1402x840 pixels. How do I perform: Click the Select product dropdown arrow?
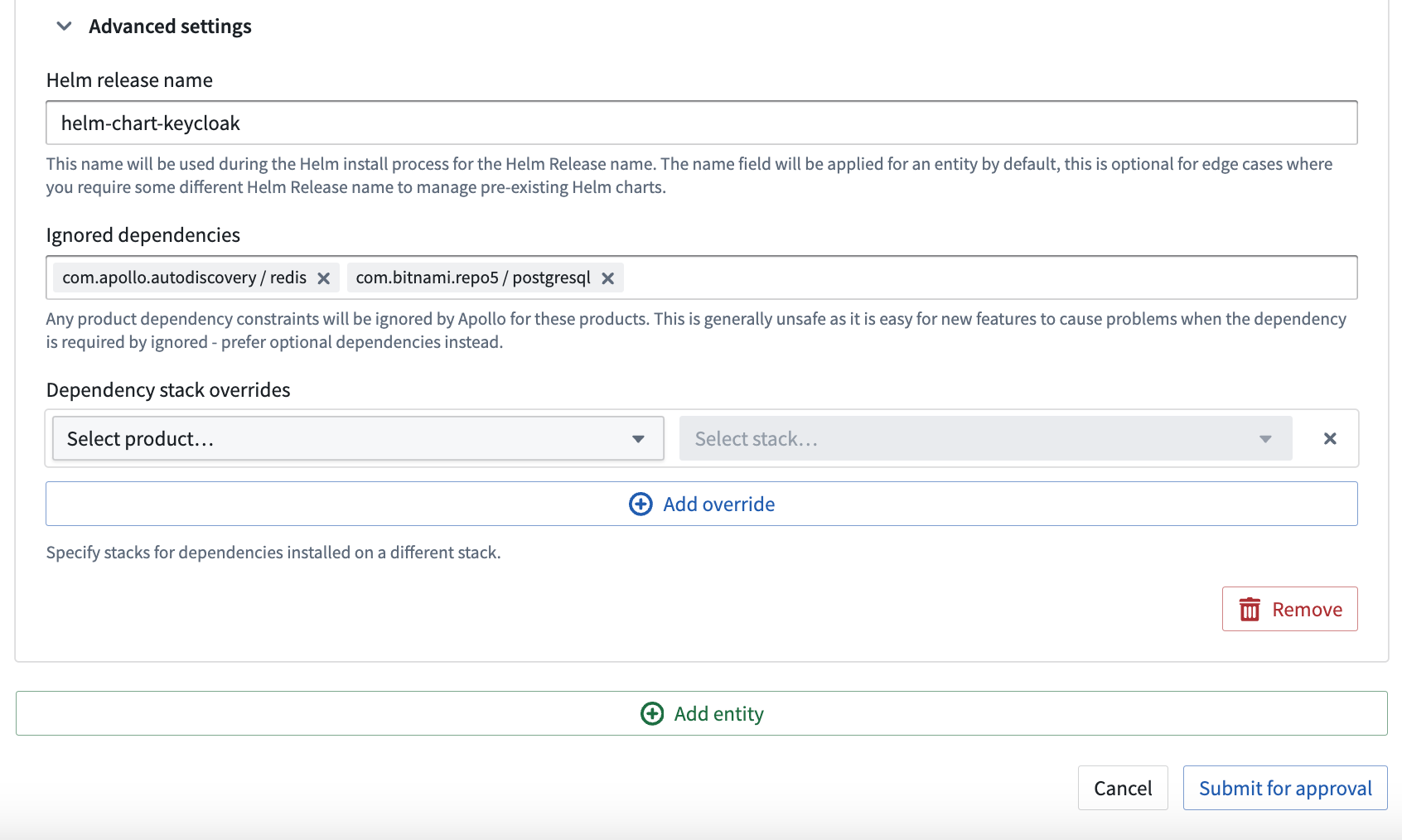click(638, 439)
